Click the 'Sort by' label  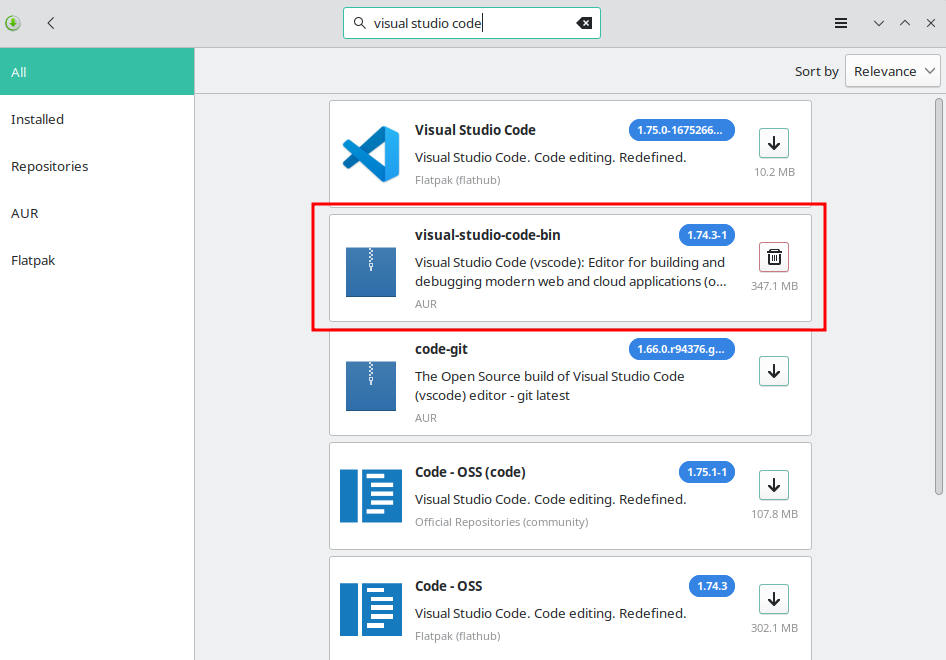pos(816,71)
